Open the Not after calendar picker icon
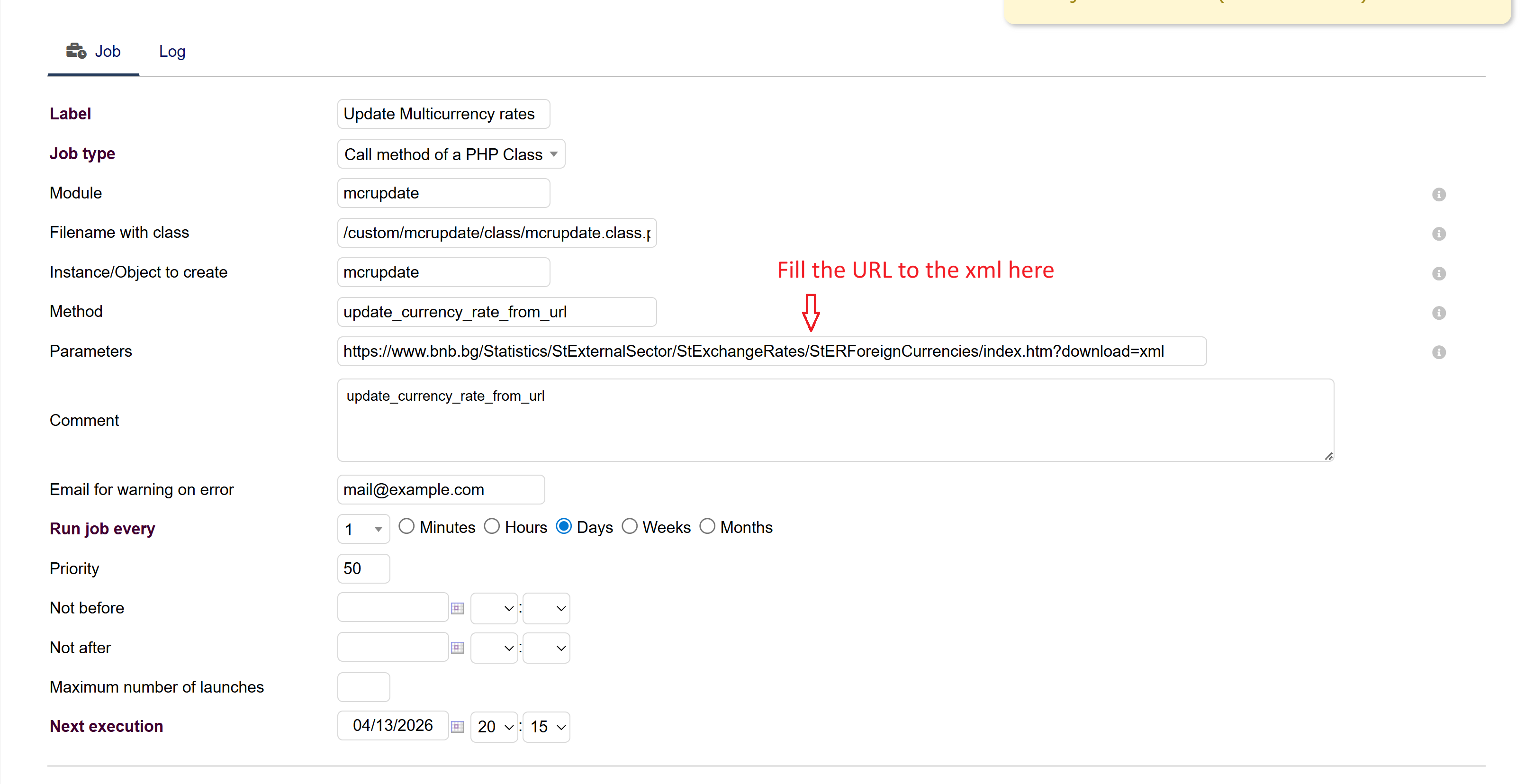Viewport: 1525px width, 784px height. click(x=457, y=648)
